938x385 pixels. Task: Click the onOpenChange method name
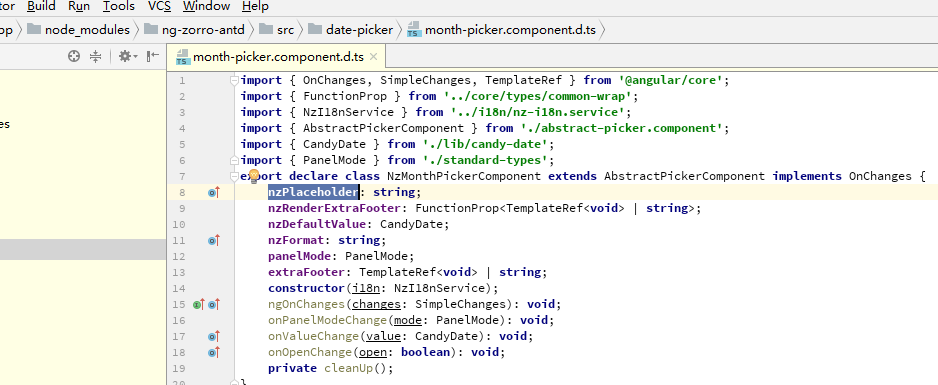[310, 352]
